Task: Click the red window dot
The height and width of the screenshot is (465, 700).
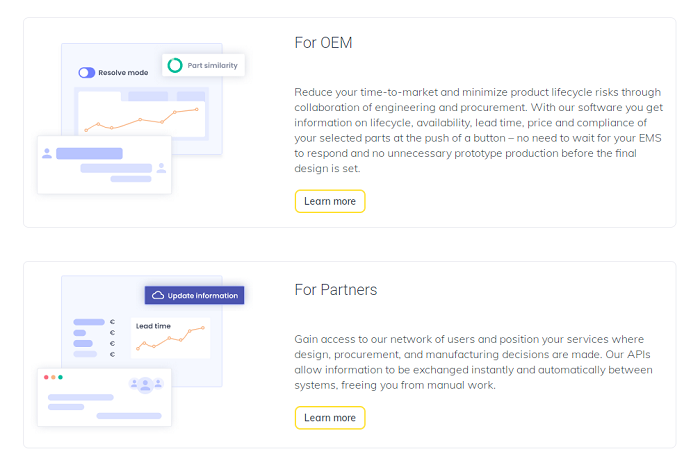Action: (x=46, y=378)
